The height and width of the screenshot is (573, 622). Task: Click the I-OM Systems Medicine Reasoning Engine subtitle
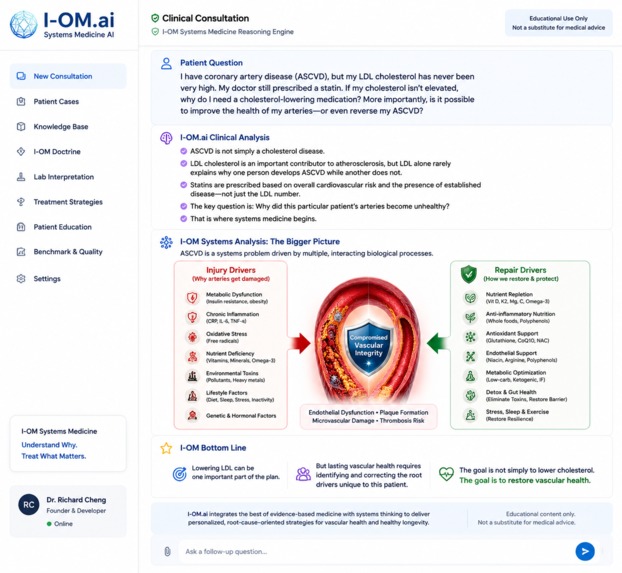pyautogui.click(x=228, y=32)
